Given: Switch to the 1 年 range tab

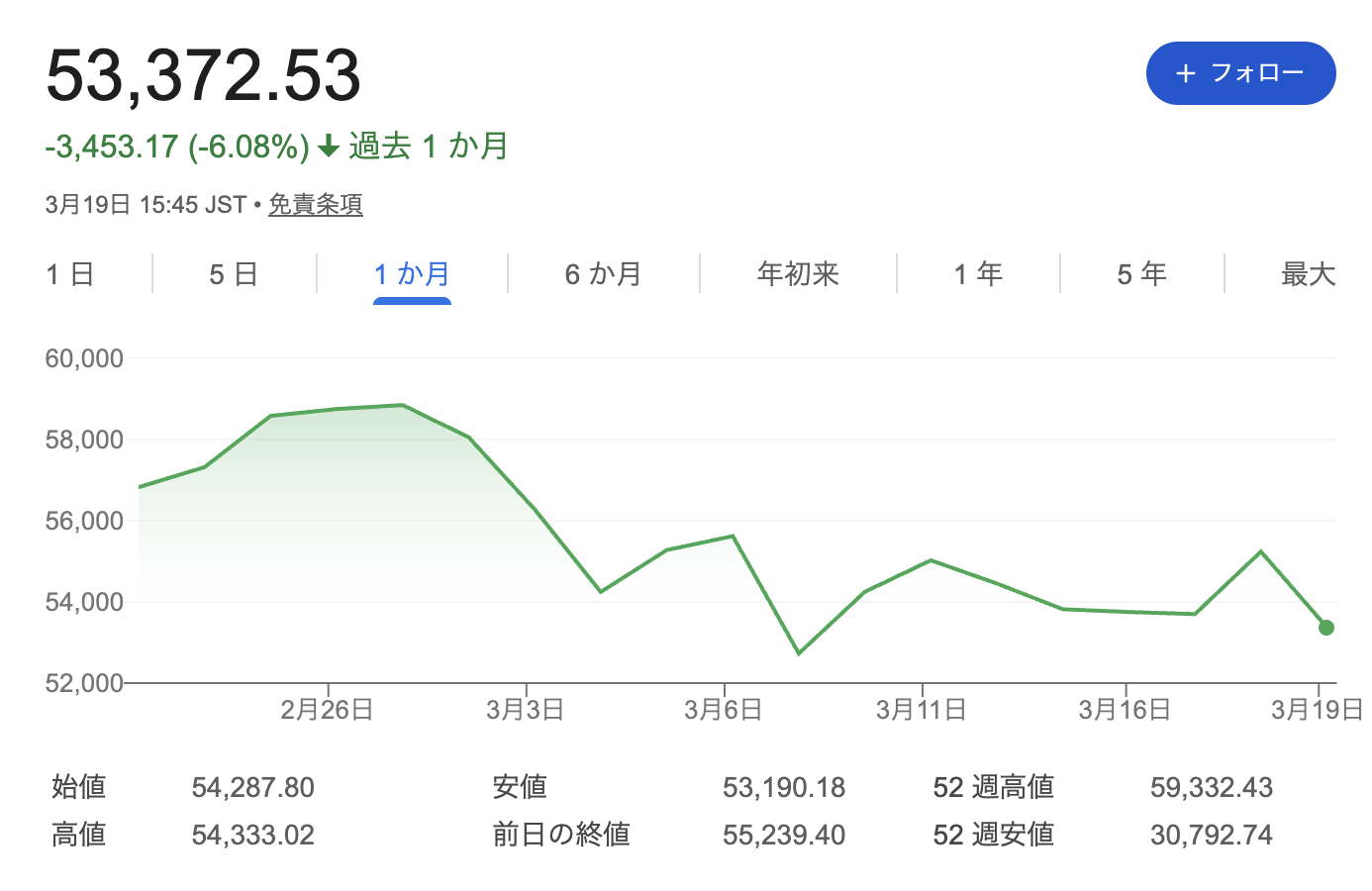Looking at the screenshot, I should point(978,274).
